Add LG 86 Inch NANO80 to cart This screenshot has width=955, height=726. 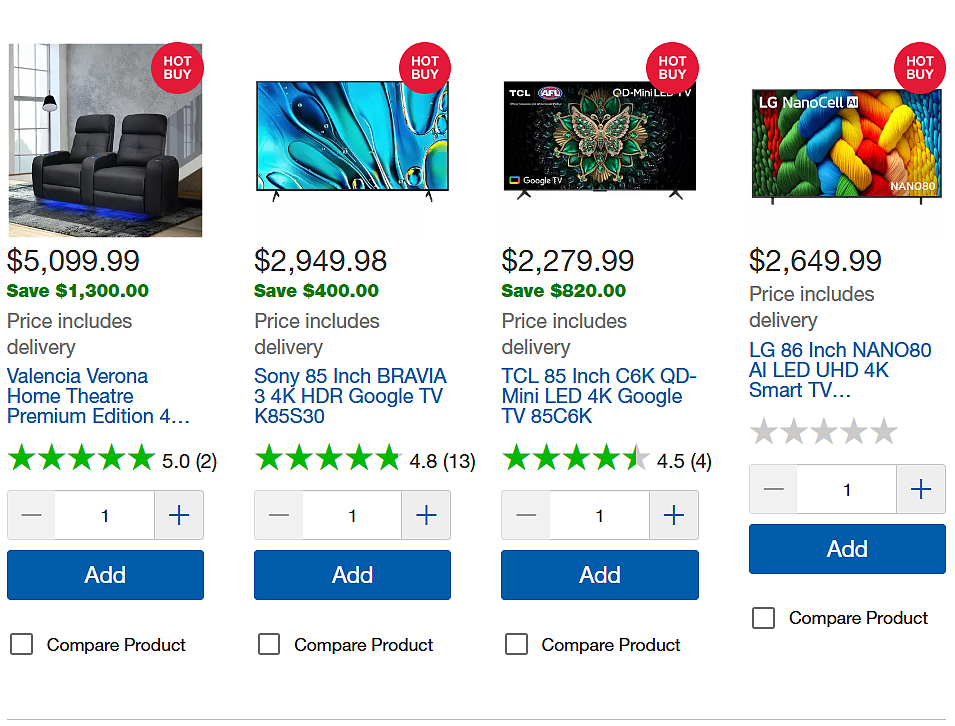(x=847, y=549)
